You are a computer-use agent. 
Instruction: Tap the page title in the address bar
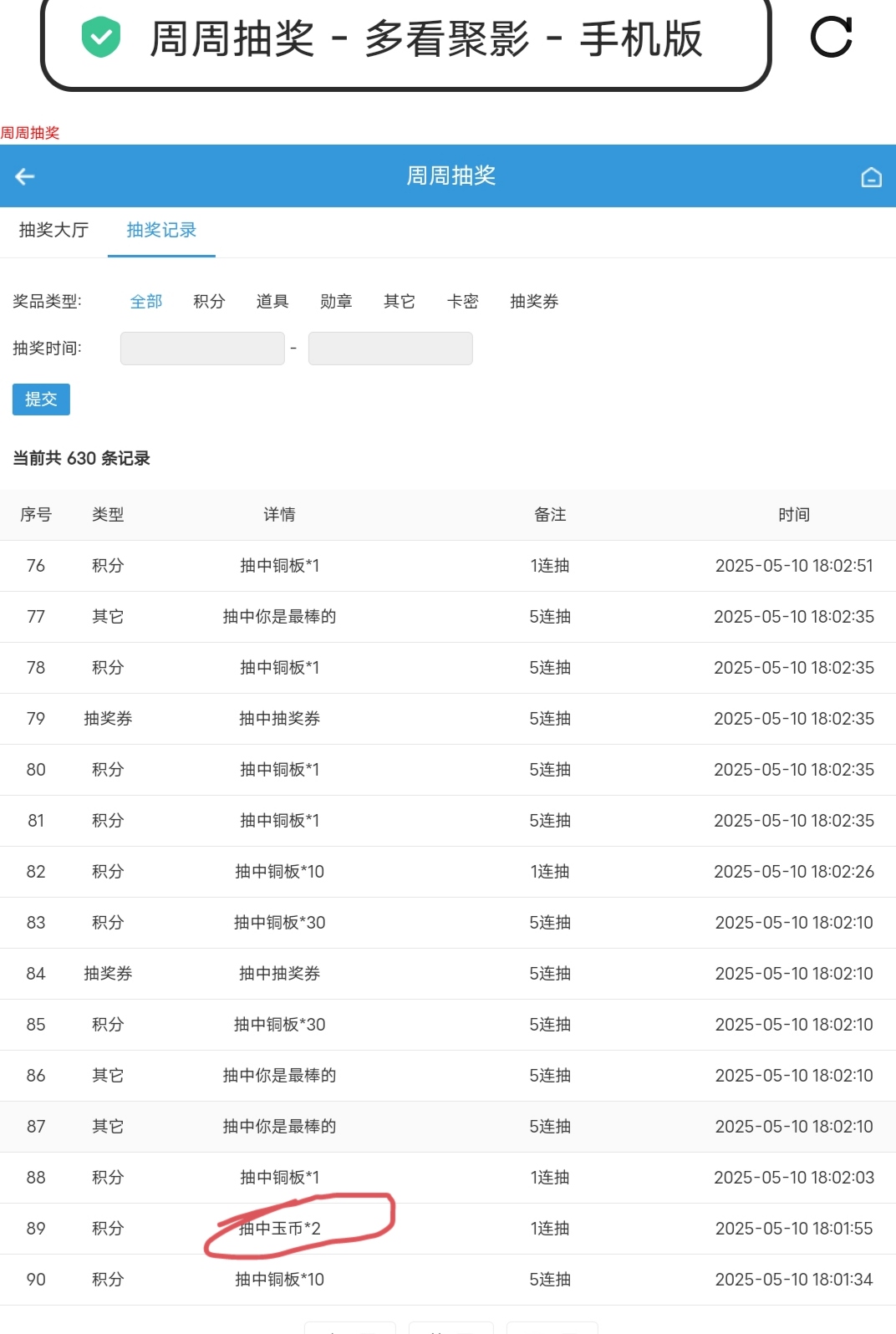point(426,38)
